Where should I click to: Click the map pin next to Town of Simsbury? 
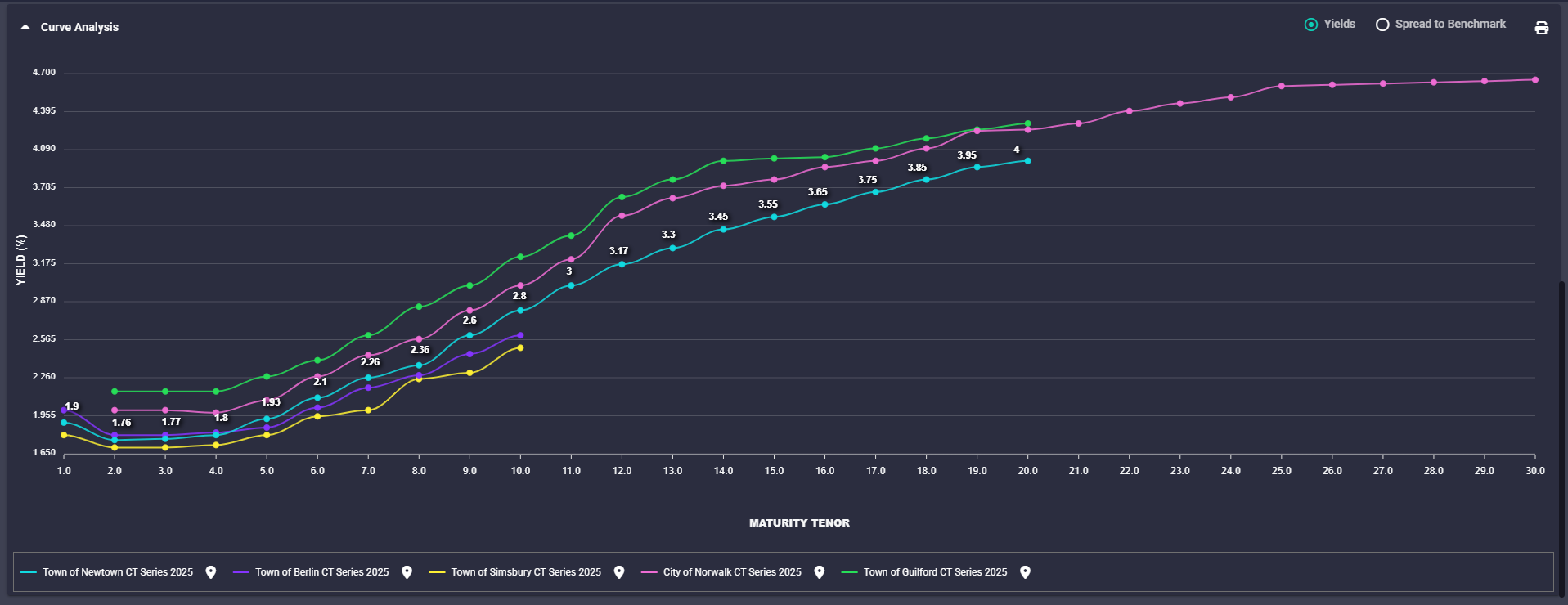[x=619, y=572]
